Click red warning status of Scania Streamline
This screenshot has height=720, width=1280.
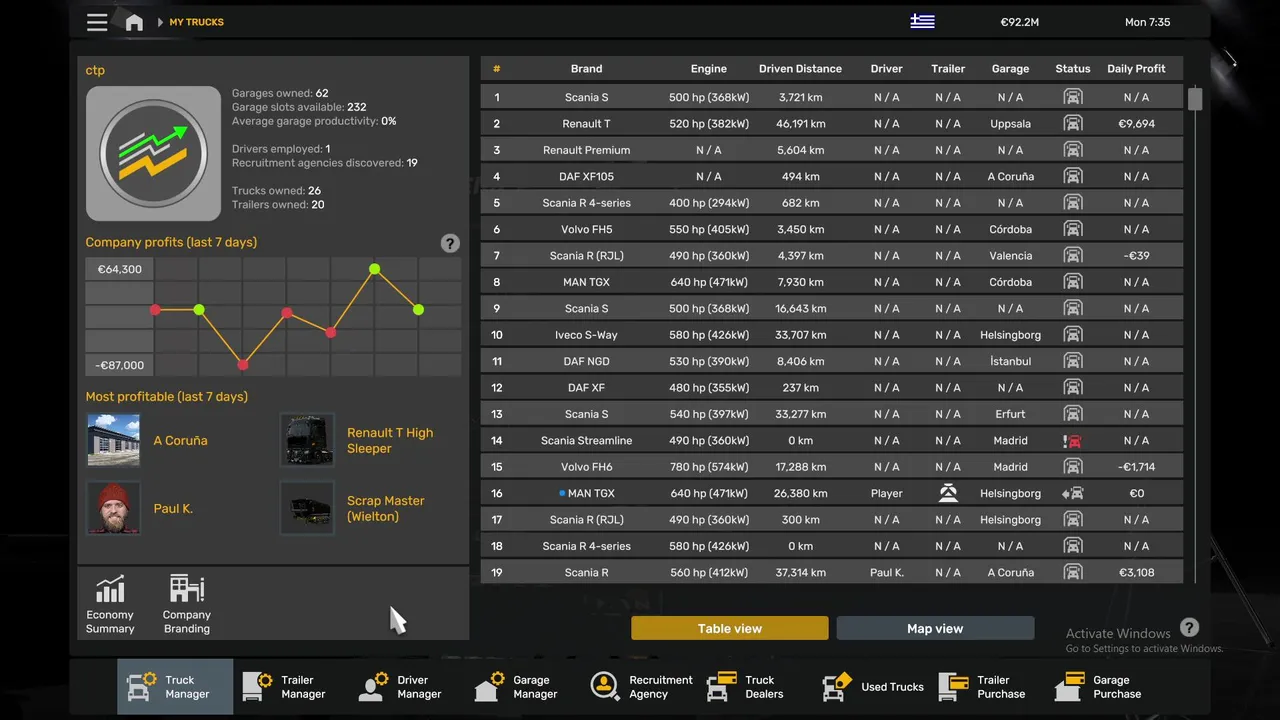pyautogui.click(x=1073, y=441)
